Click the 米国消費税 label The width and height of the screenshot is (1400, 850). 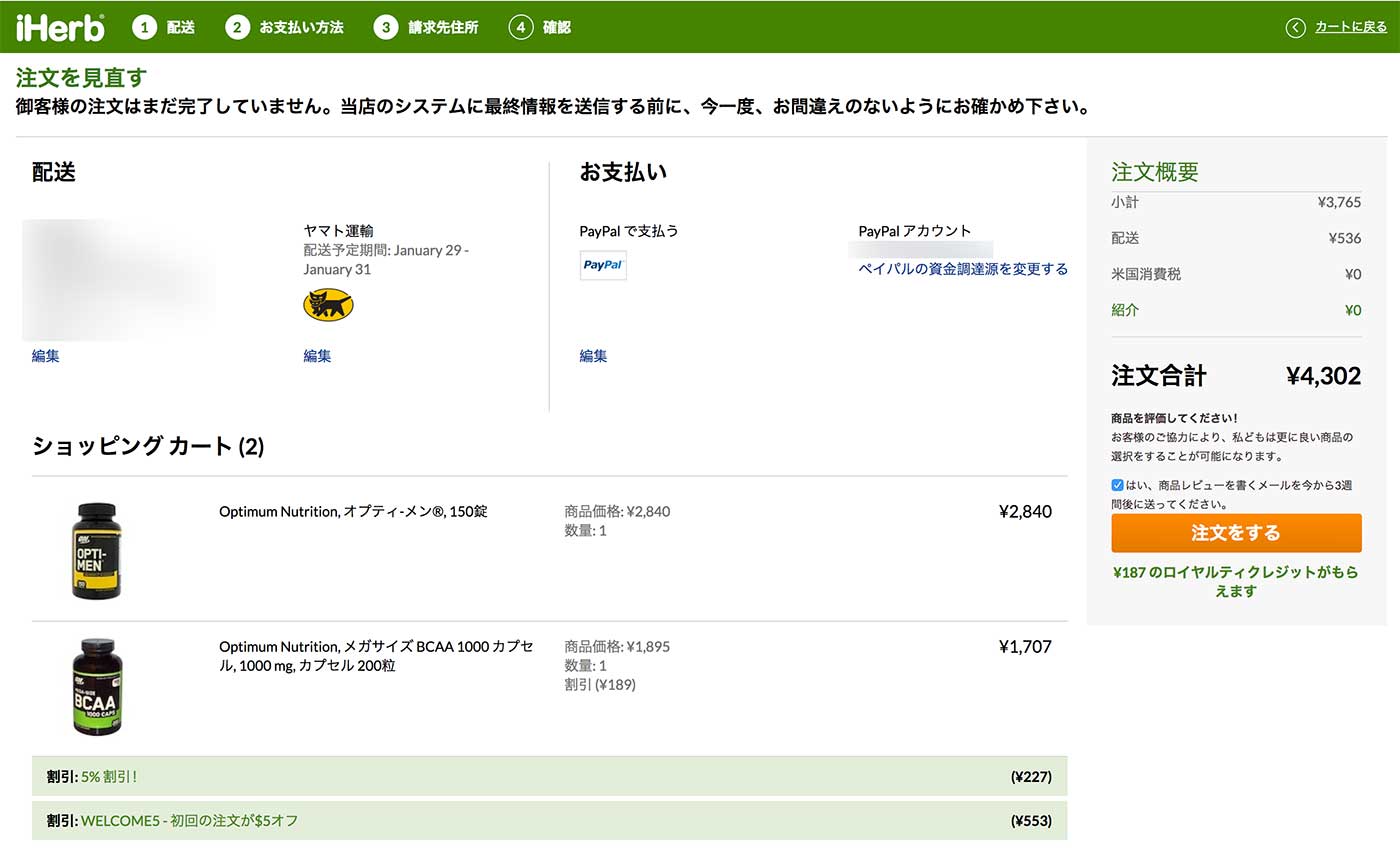click(x=1146, y=274)
